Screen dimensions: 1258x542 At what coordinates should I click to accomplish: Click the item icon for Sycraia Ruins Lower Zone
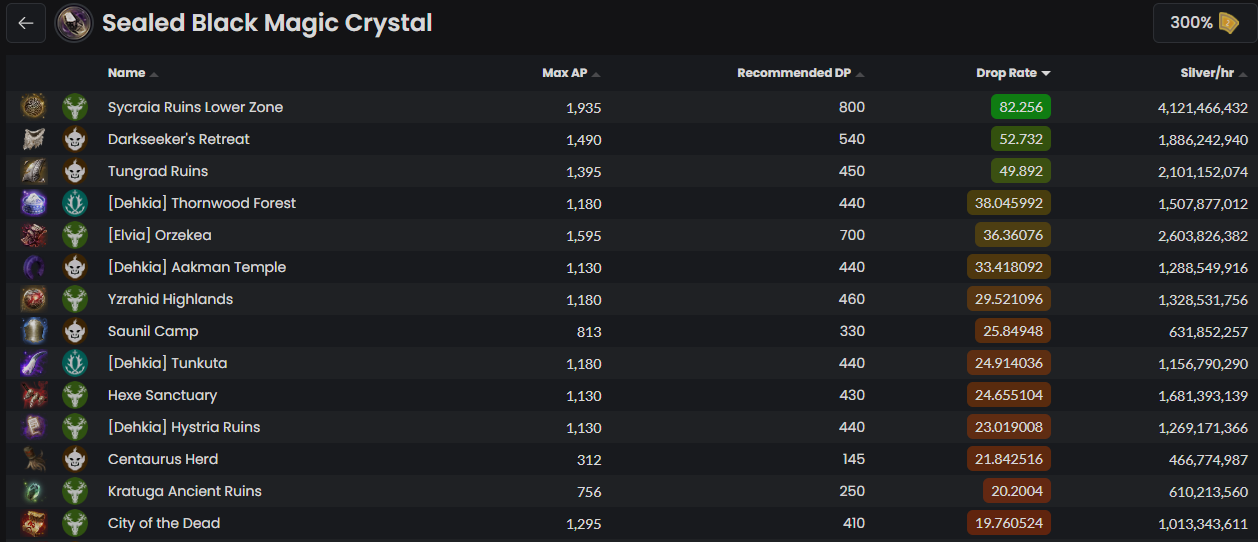pyautogui.click(x=34, y=107)
